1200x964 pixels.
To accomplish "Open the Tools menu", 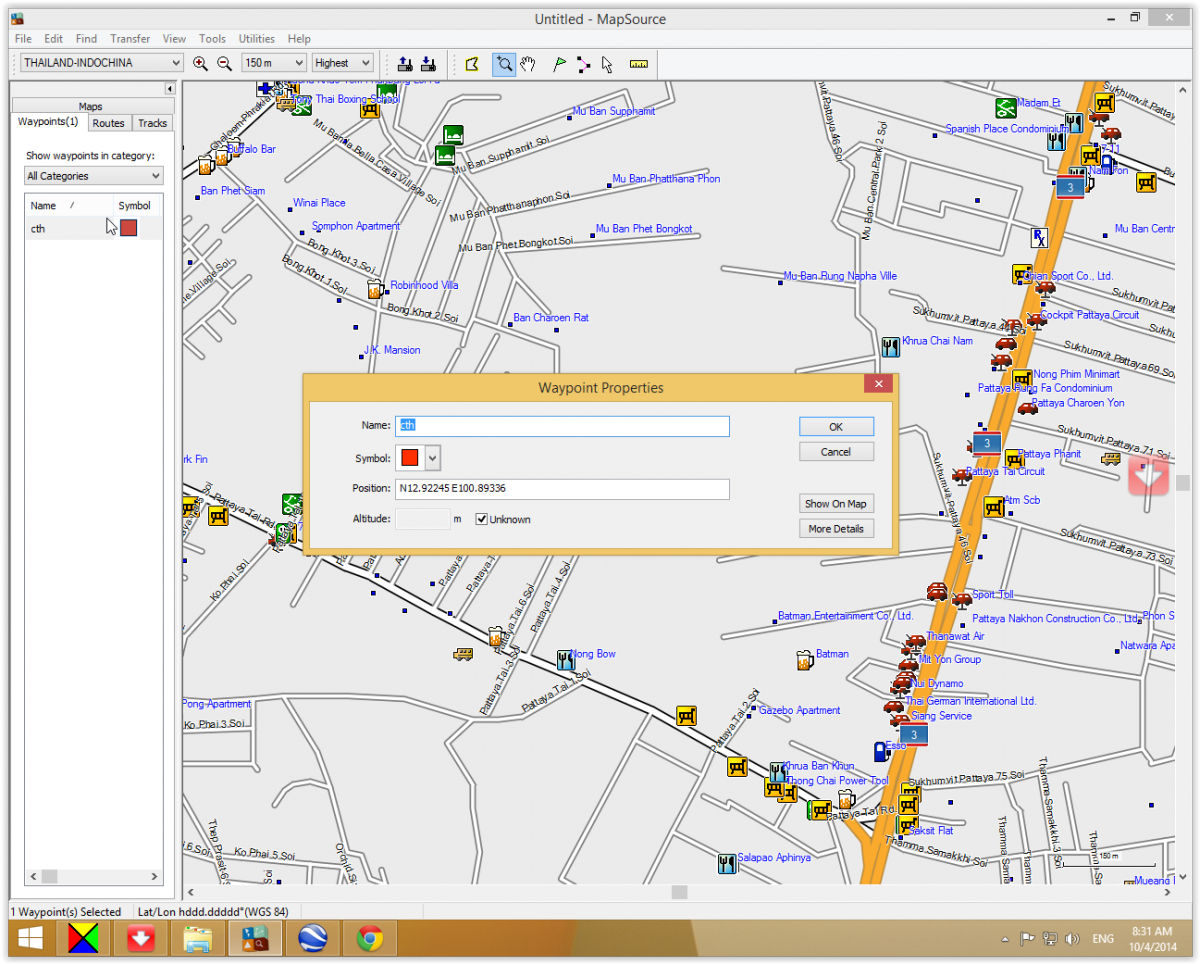I will [212, 39].
